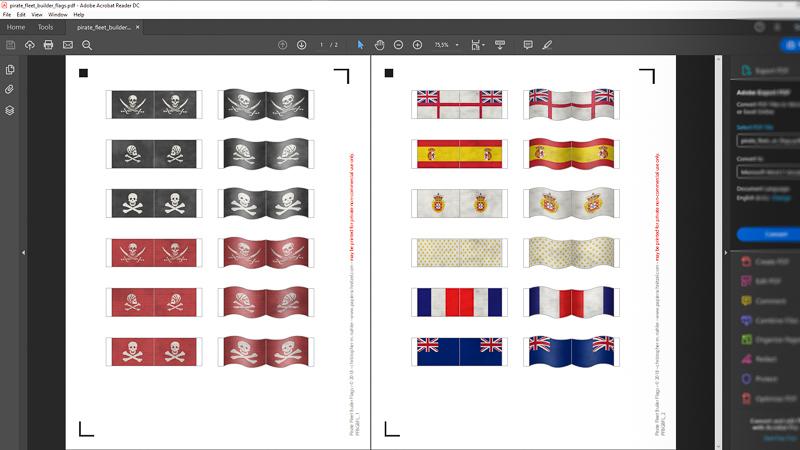Click the Combine Files tool icon
Viewport: 800px width, 450px height.
(746, 320)
